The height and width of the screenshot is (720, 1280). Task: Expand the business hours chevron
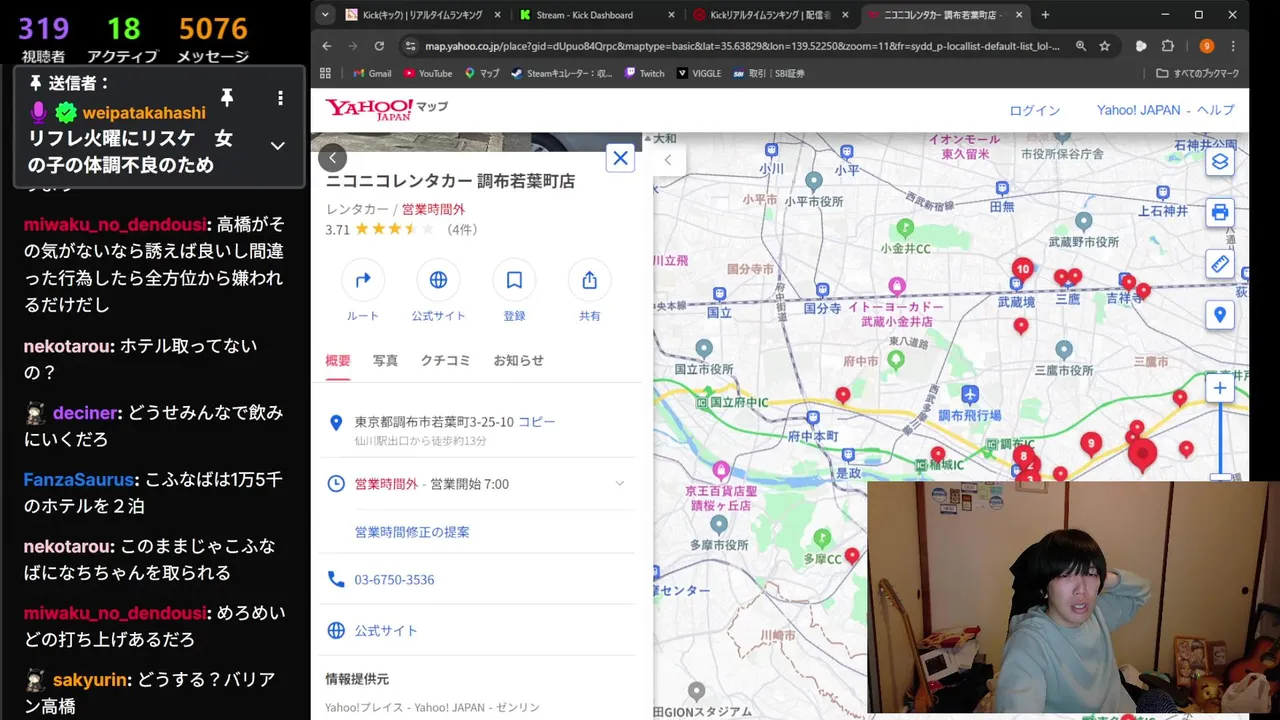click(619, 484)
